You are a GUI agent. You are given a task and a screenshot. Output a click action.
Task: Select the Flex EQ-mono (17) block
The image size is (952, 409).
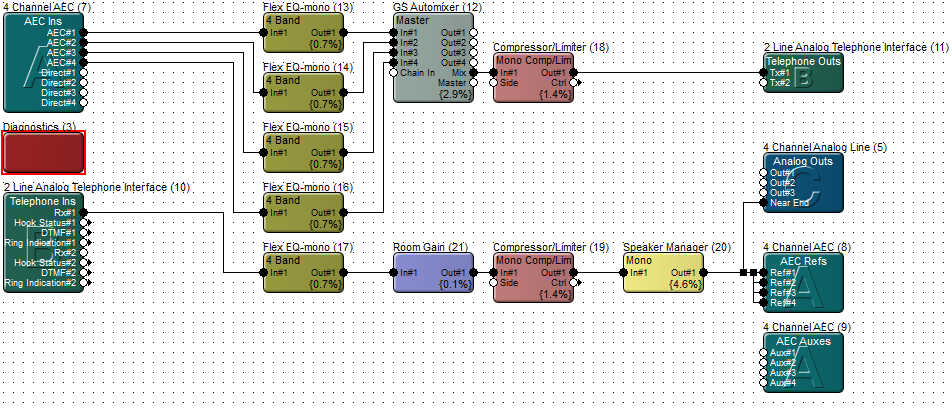[x=304, y=273]
